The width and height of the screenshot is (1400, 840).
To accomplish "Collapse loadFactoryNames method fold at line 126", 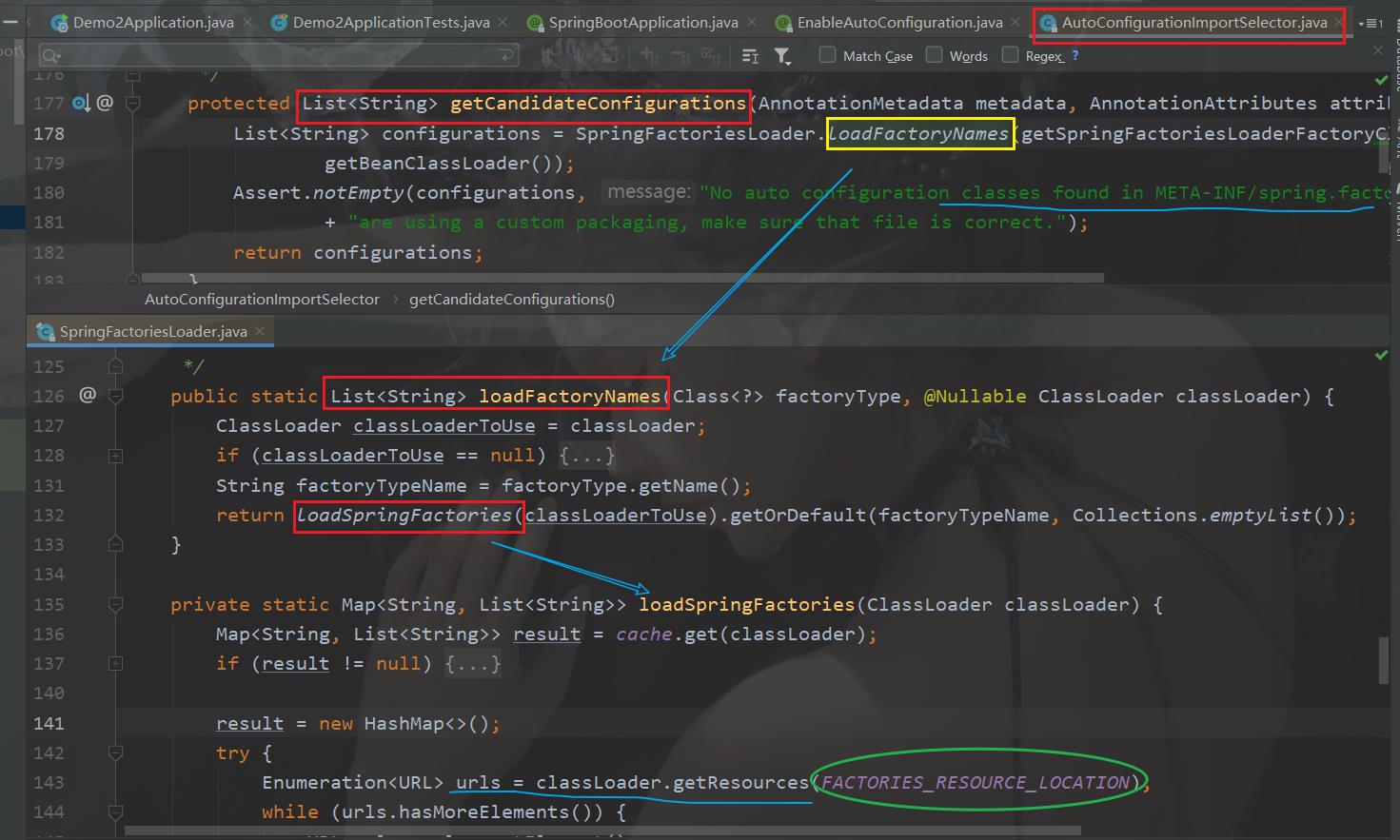I will (115, 396).
